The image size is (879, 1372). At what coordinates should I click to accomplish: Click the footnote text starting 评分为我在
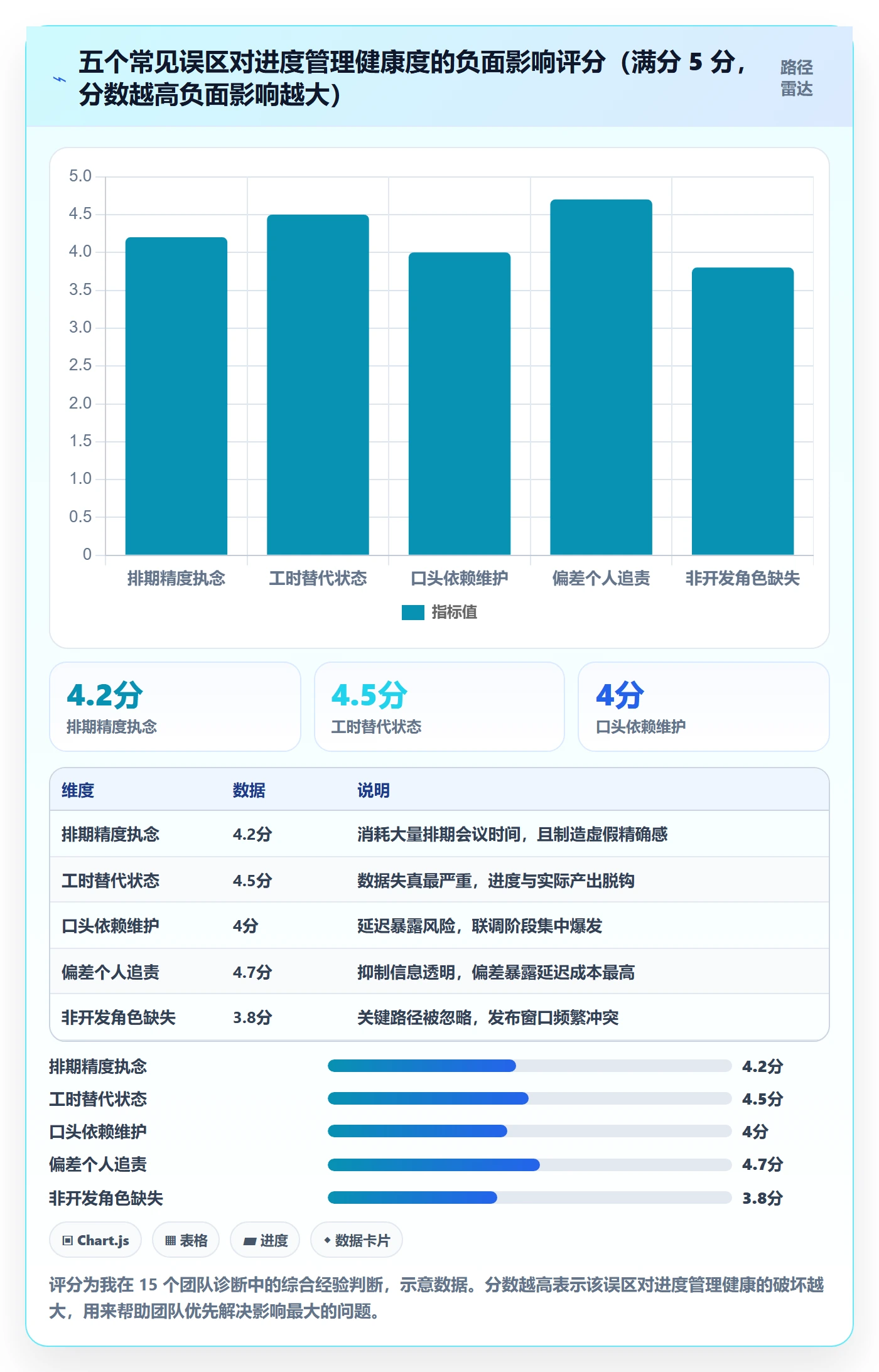pyautogui.click(x=436, y=1298)
